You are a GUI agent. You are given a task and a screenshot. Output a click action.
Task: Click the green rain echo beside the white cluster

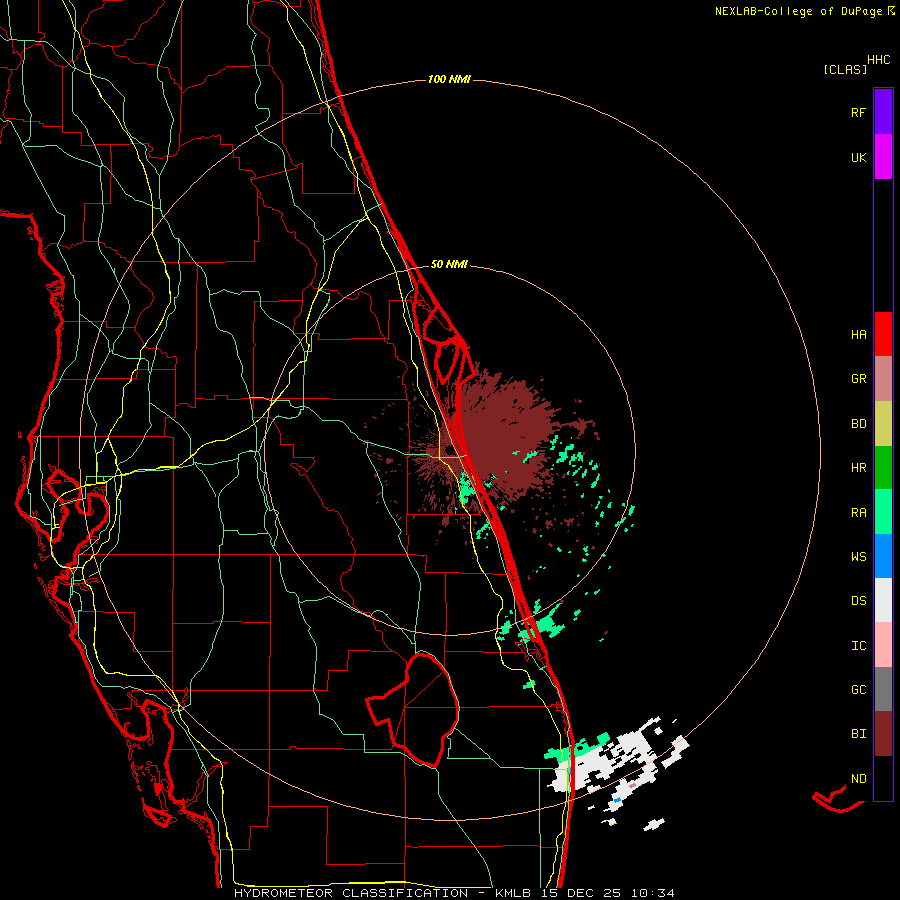576,749
